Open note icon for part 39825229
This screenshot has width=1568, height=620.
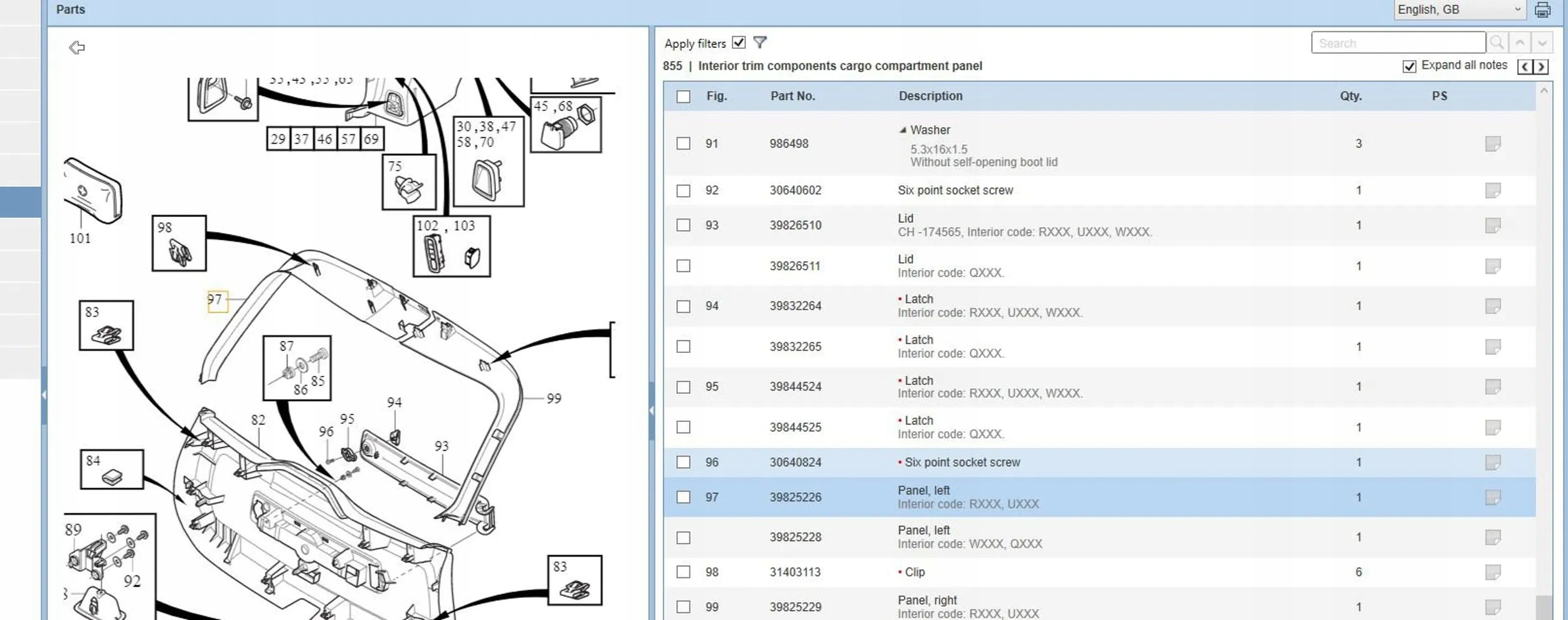coord(1493,607)
